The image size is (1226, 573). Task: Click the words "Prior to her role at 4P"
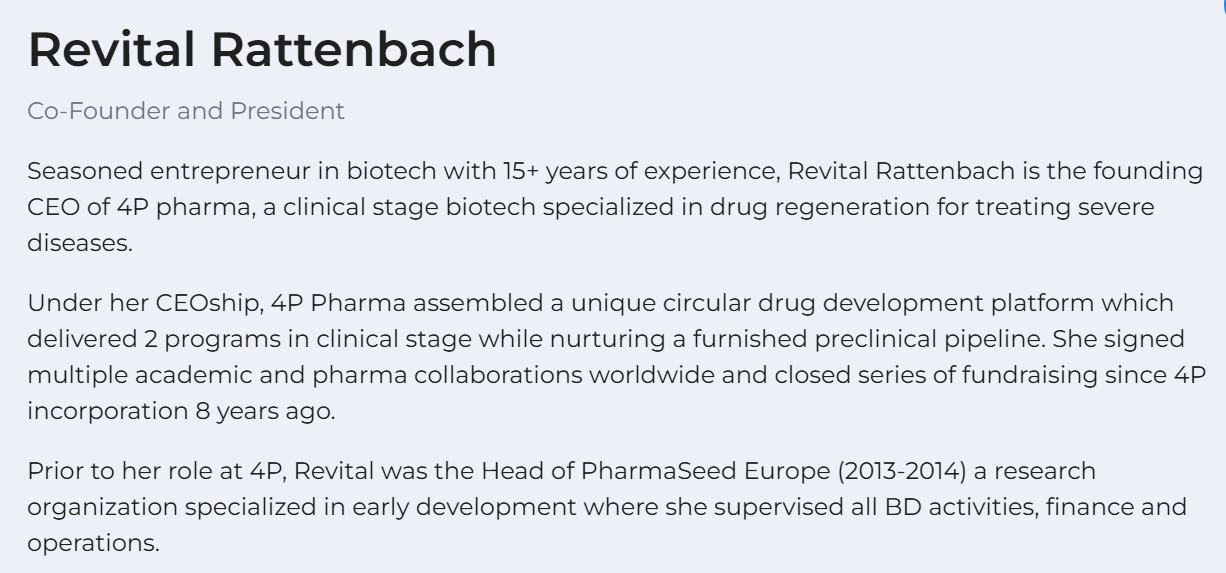pos(147,470)
